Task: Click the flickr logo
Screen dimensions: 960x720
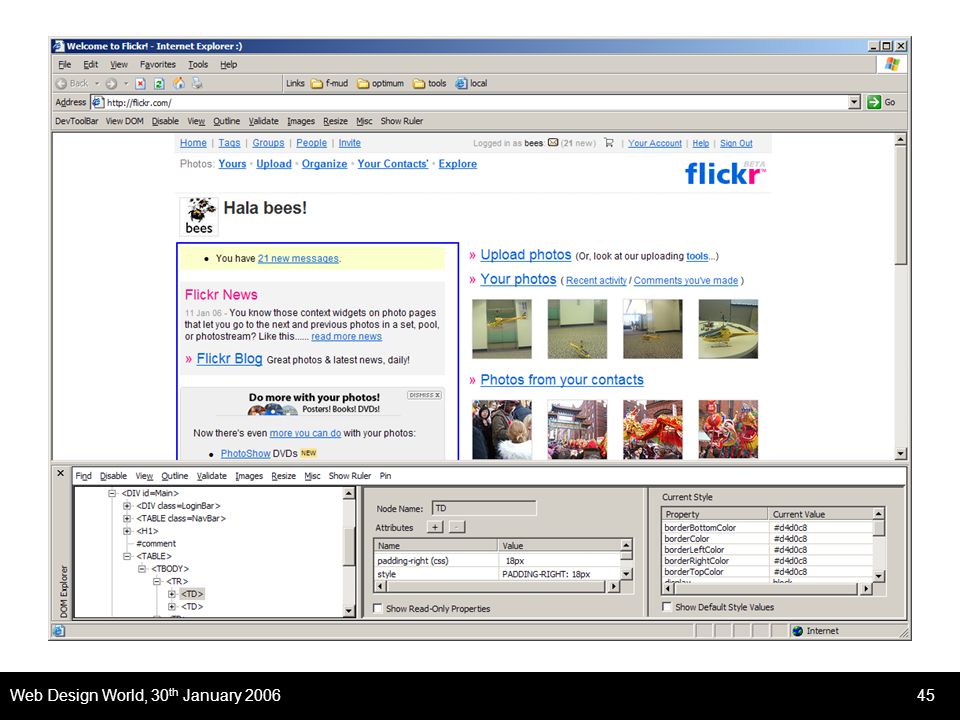Action: (725, 173)
